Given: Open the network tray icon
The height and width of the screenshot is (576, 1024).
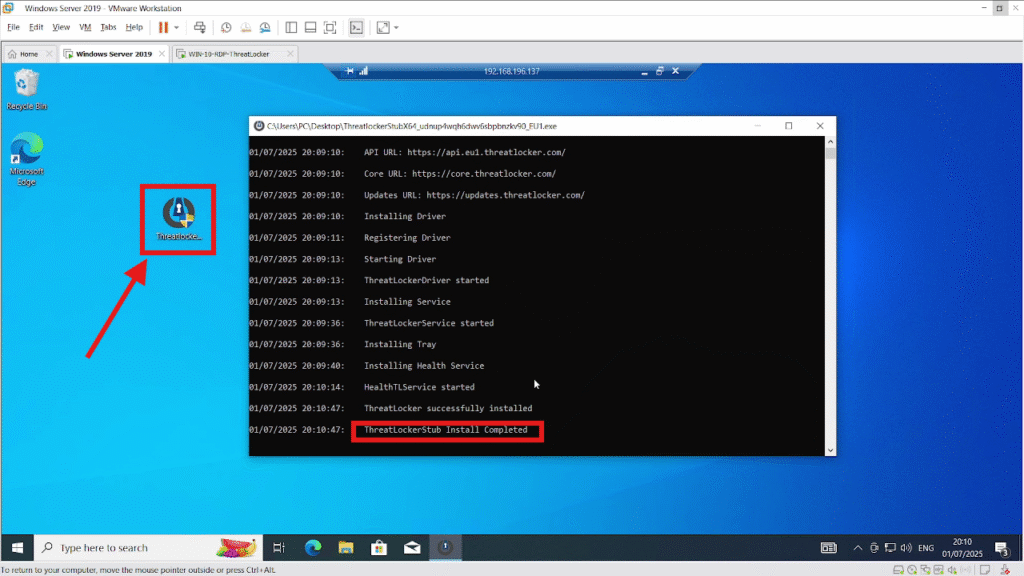Looking at the screenshot, I should (x=890, y=548).
